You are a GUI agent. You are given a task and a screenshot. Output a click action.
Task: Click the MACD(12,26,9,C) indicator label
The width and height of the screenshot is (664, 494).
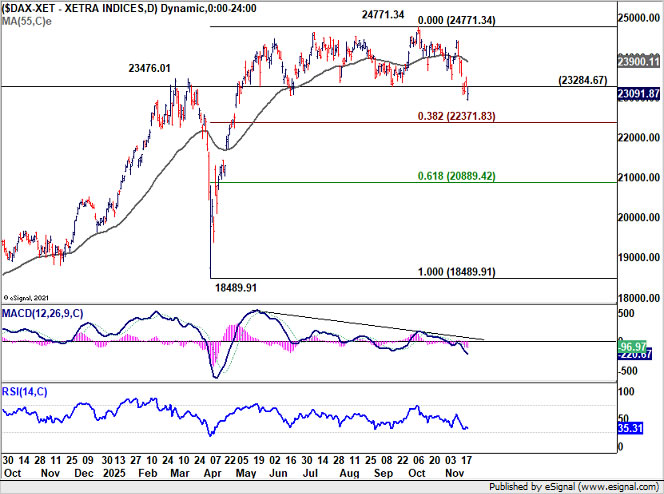42,313
